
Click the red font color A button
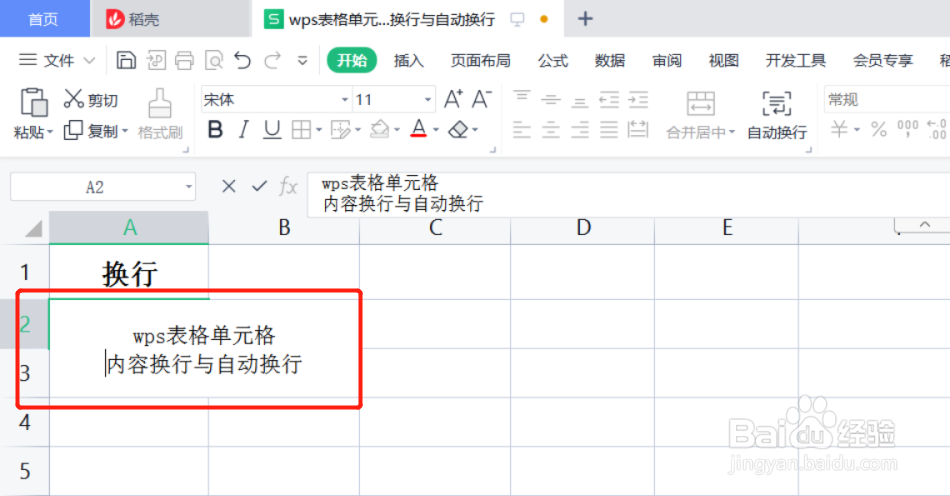coord(418,129)
